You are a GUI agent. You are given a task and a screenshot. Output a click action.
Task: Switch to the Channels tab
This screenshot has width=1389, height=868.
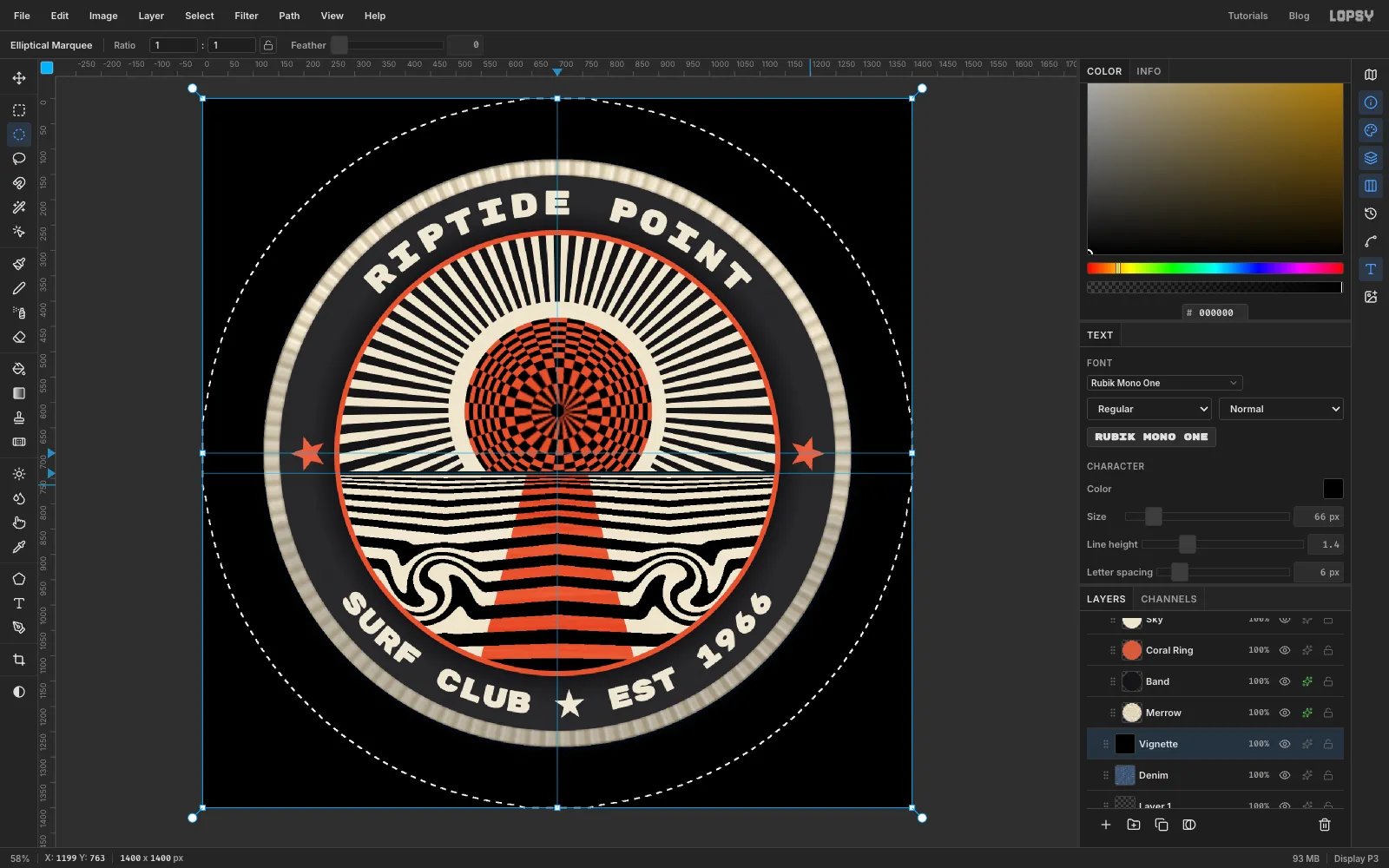1168,599
